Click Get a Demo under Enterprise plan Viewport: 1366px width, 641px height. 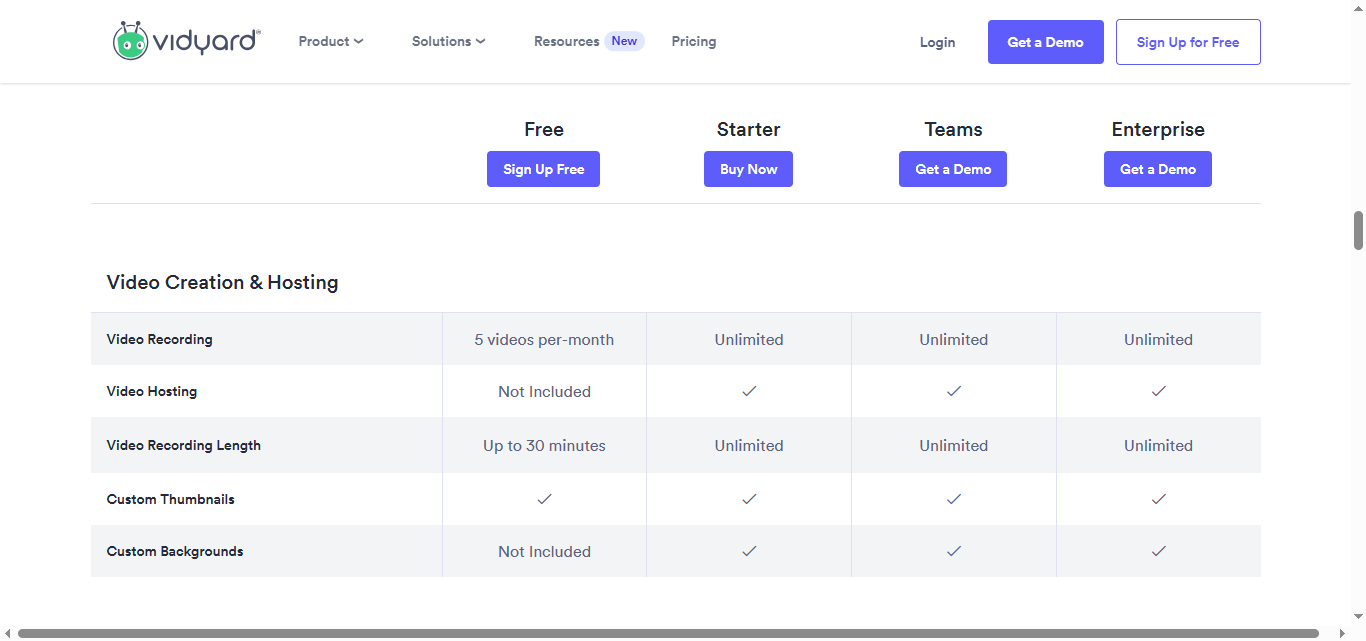(x=1158, y=169)
